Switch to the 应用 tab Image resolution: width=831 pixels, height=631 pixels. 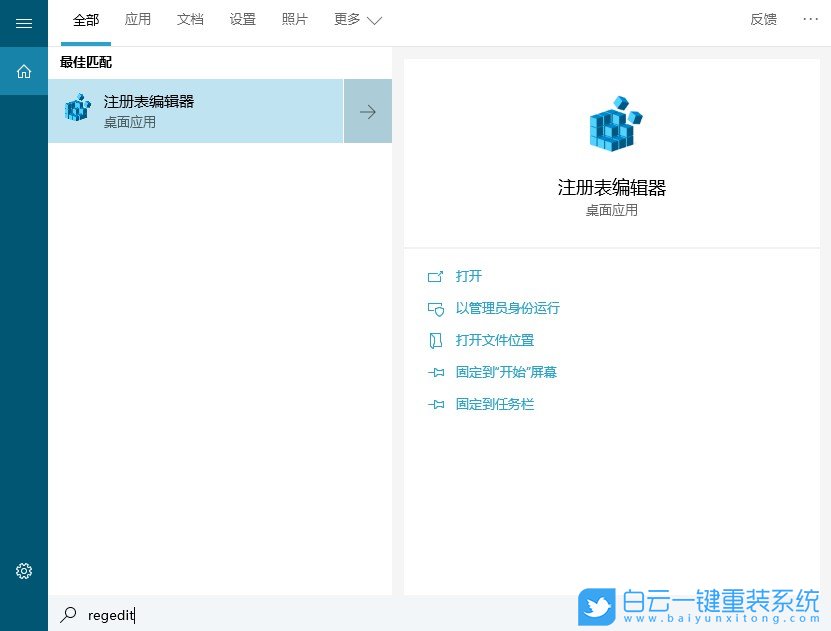coord(138,19)
